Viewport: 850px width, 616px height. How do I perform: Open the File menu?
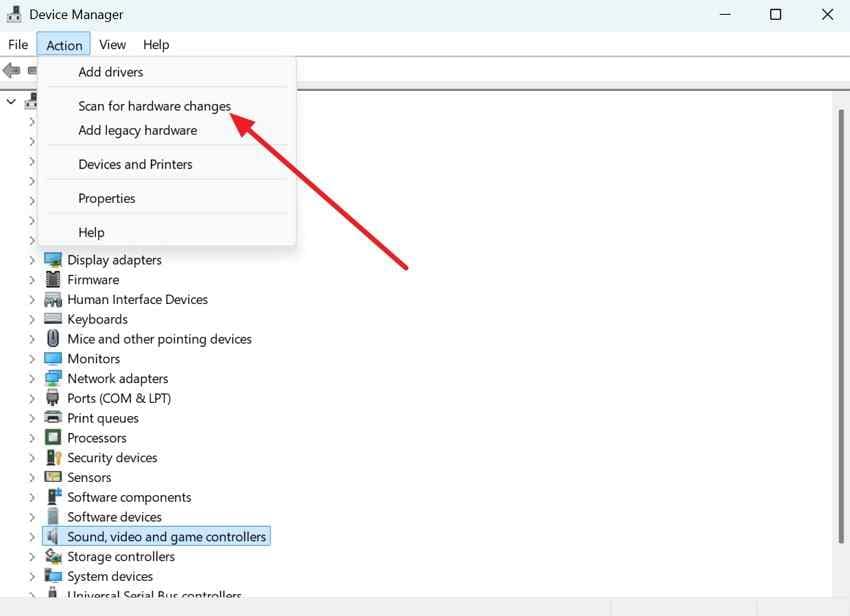click(18, 44)
